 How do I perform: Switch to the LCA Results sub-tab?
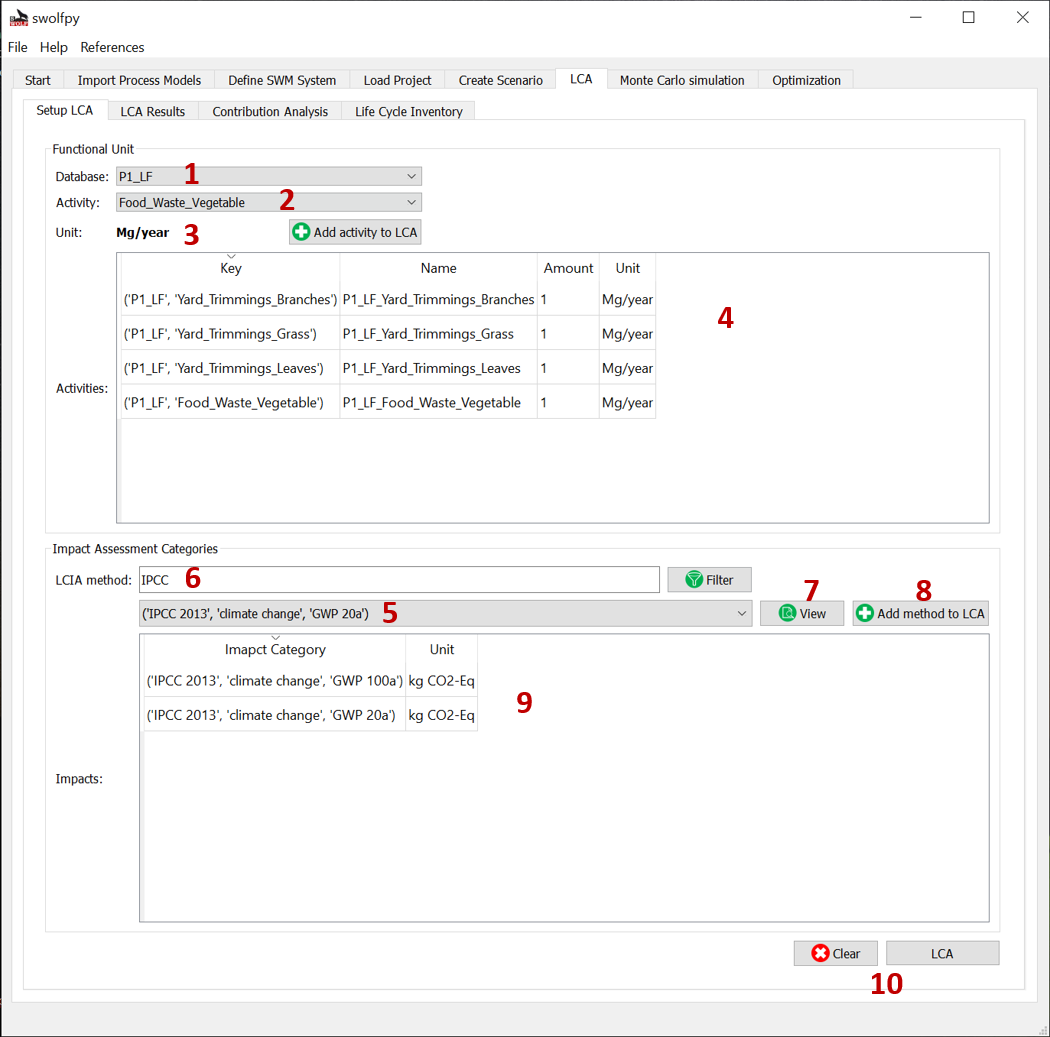153,112
